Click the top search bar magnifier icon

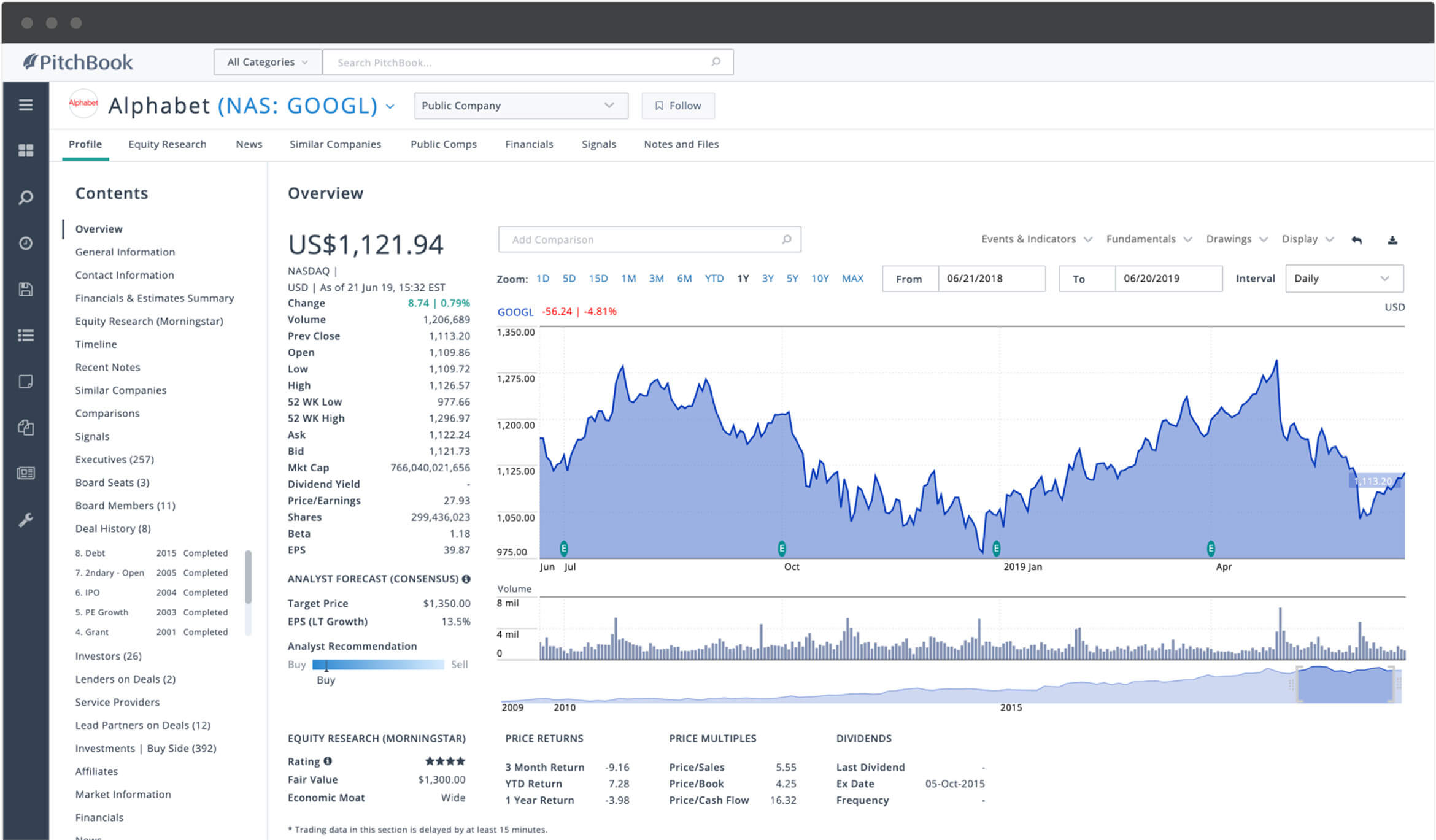(716, 61)
